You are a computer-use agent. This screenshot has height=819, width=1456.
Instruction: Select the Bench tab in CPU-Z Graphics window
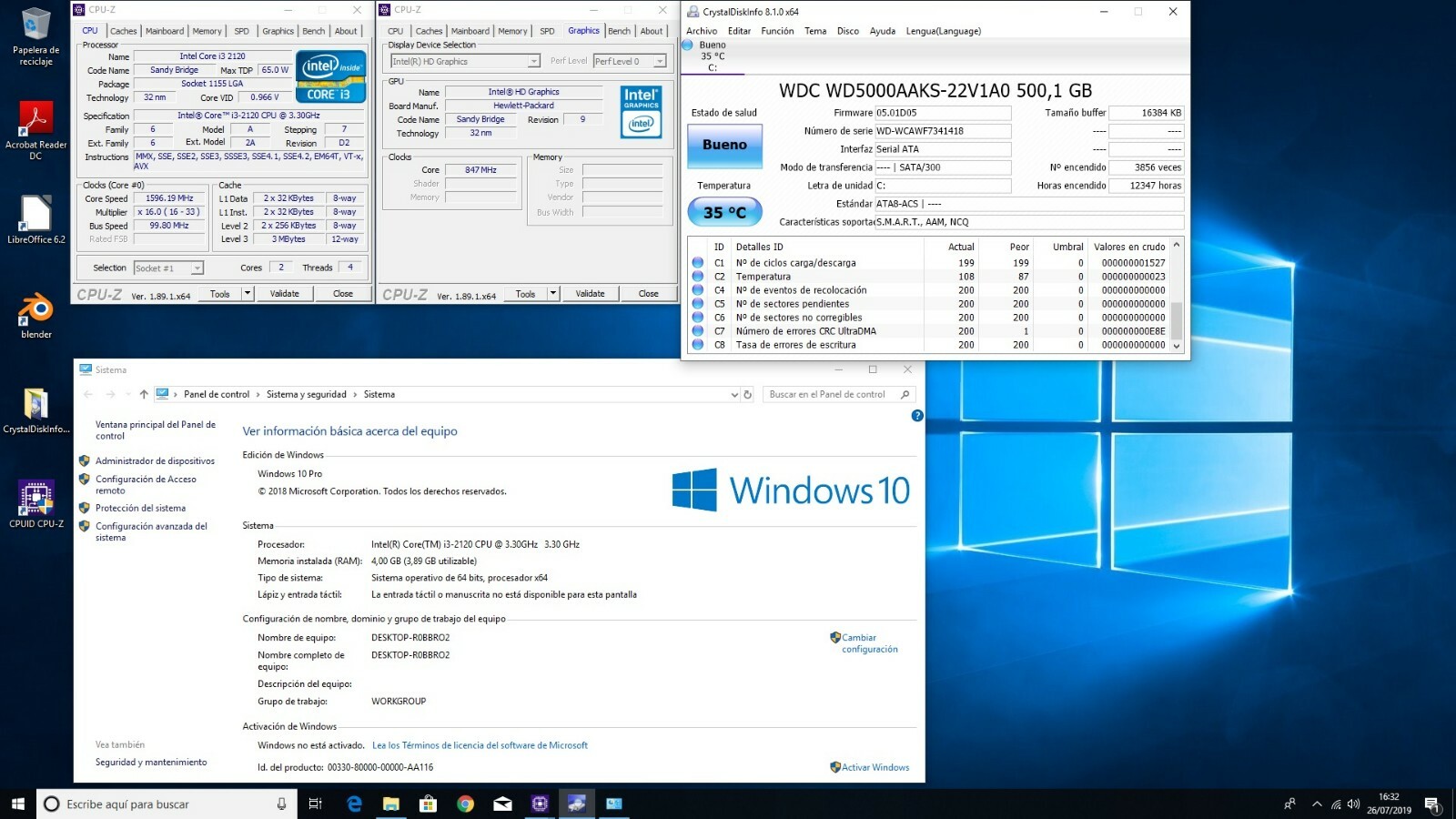[620, 31]
